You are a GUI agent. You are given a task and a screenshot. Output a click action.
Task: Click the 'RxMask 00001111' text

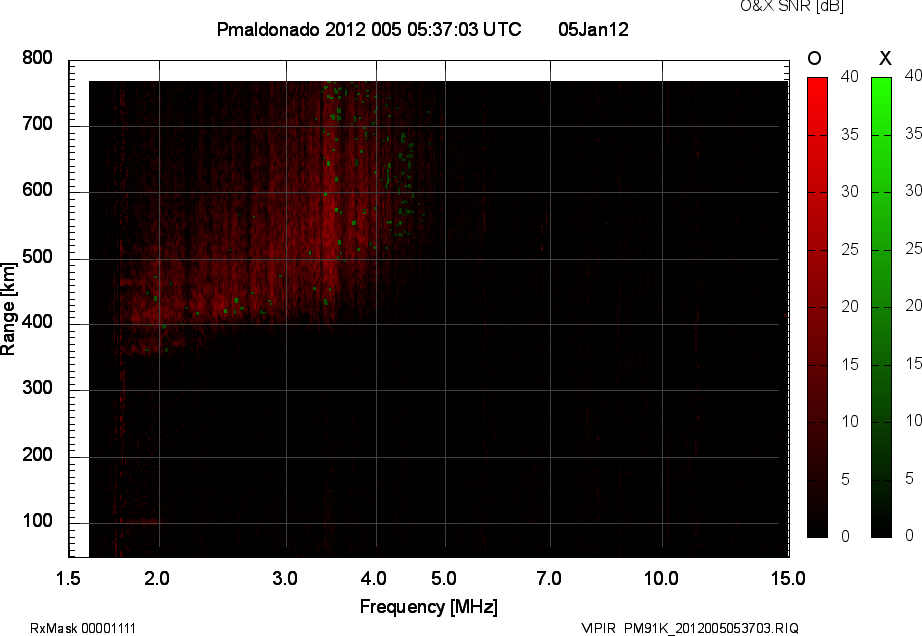(x=83, y=628)
